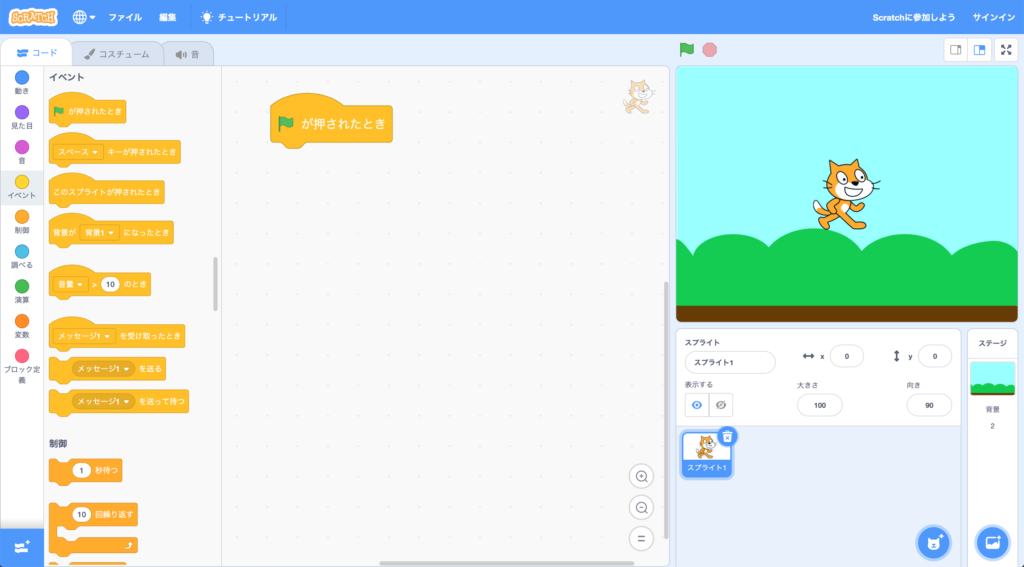
Task: Delete スプライト1 with trash icon
Action: [728, 436]
